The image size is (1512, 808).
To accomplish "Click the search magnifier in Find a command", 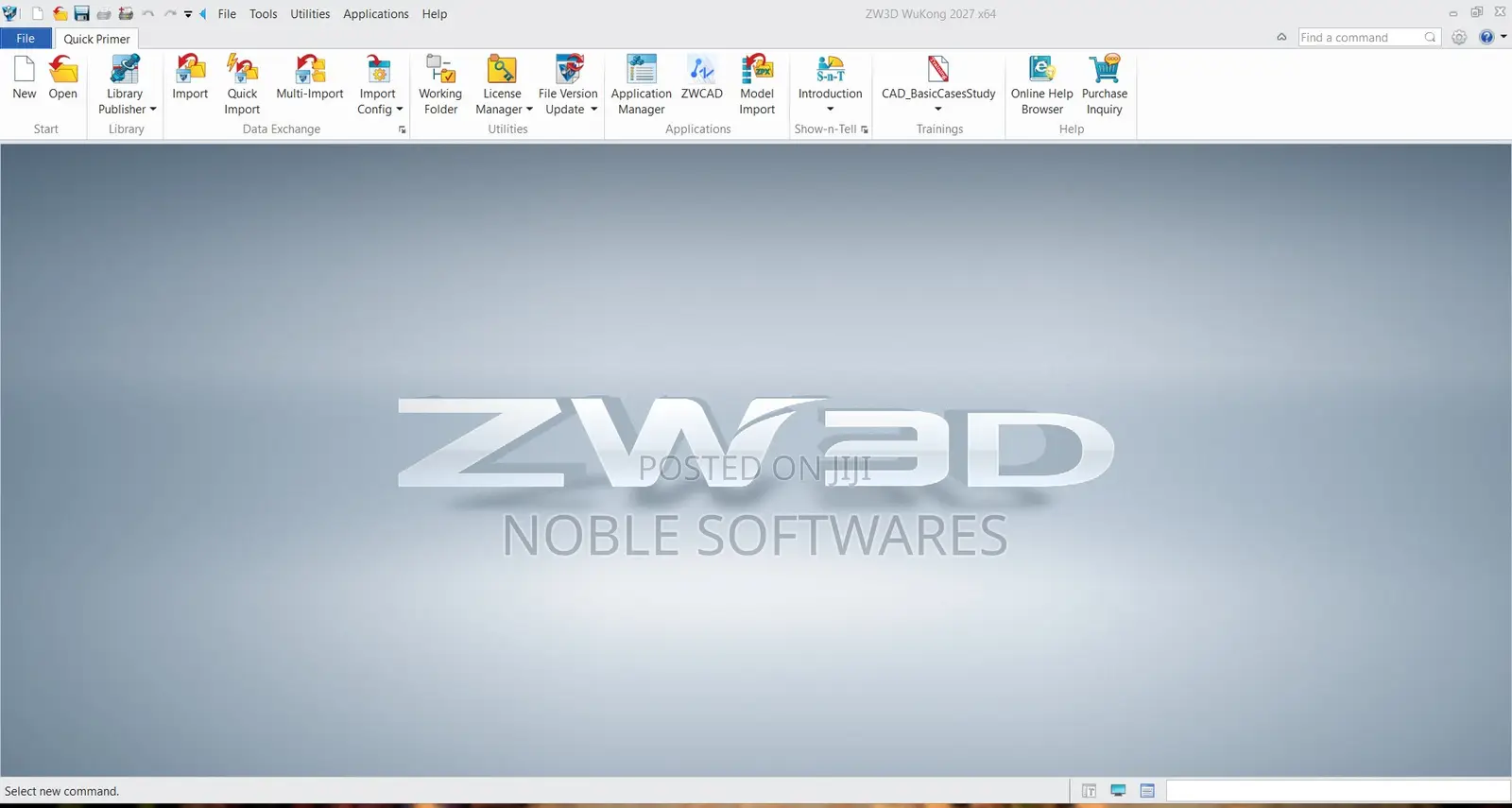I will [x=1431, y=38].
